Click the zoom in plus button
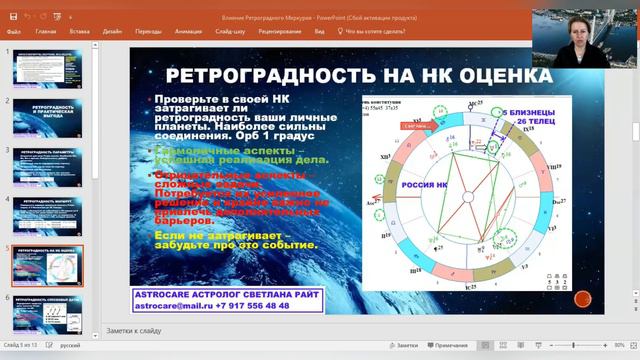 click(x=605, y=345)
